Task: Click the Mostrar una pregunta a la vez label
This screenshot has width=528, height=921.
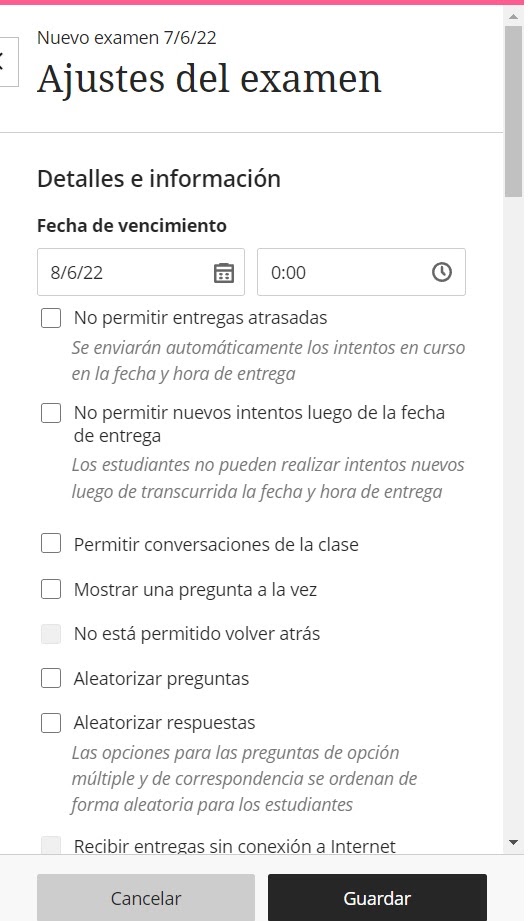Action: coord(196,589)
